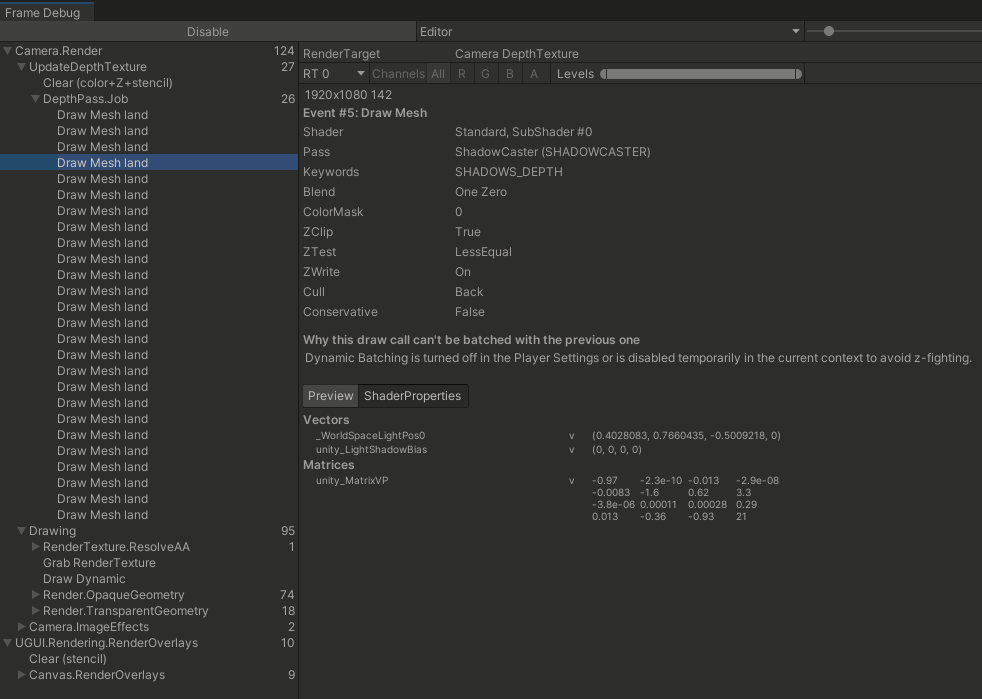Click the Disable frame debugger button

click(x=207, y=32)
